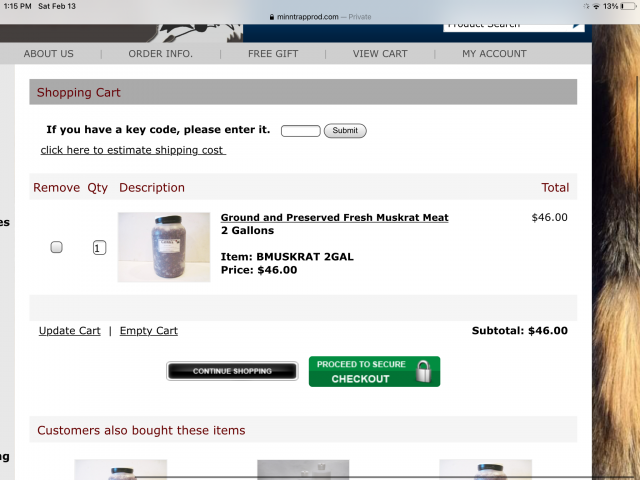The height and width of the screenshot is (480, 640).
Task: Proceed to secure checkout
Action: coord(374,371)
